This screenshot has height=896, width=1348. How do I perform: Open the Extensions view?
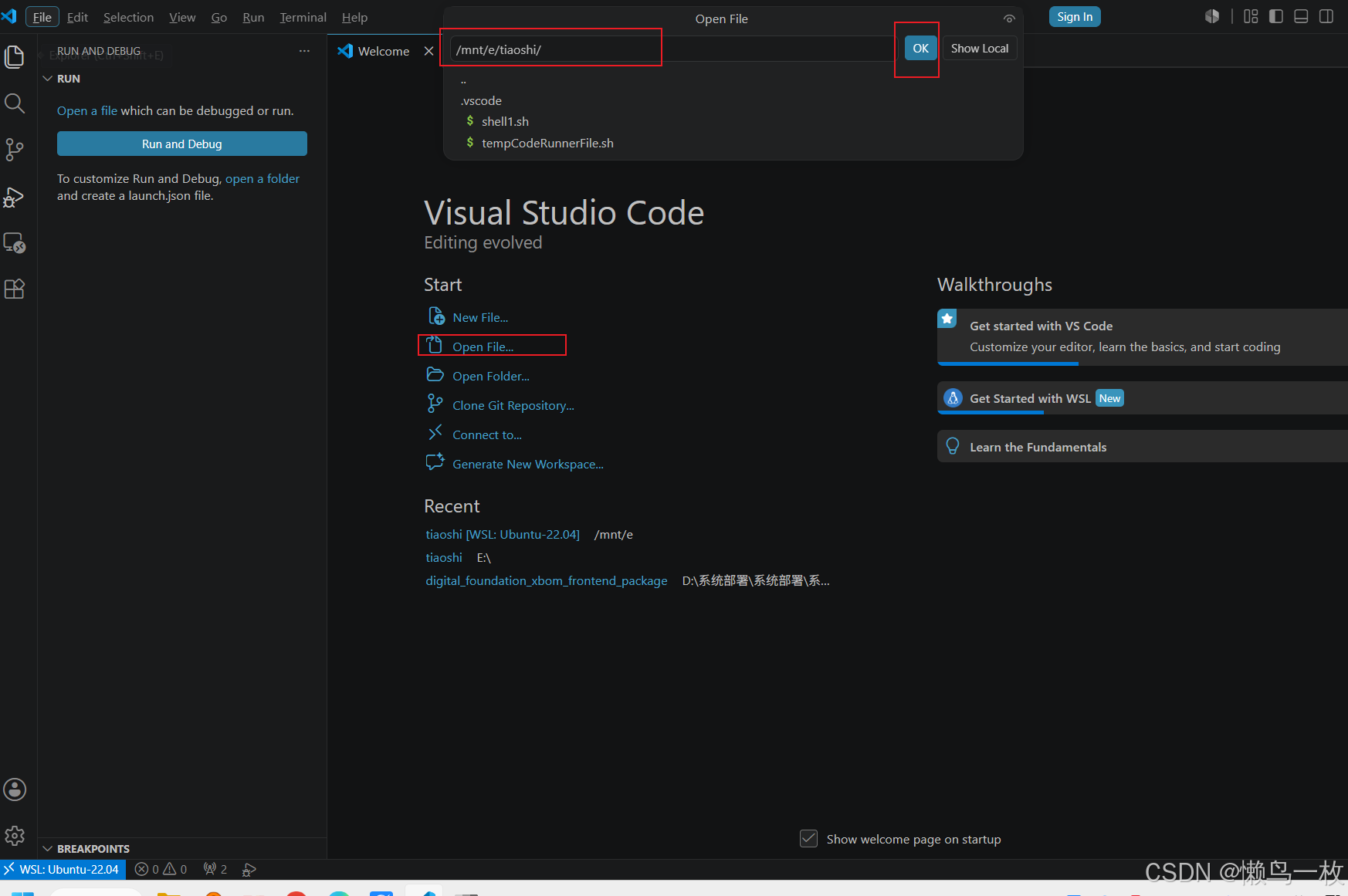(x=15, y=289)
